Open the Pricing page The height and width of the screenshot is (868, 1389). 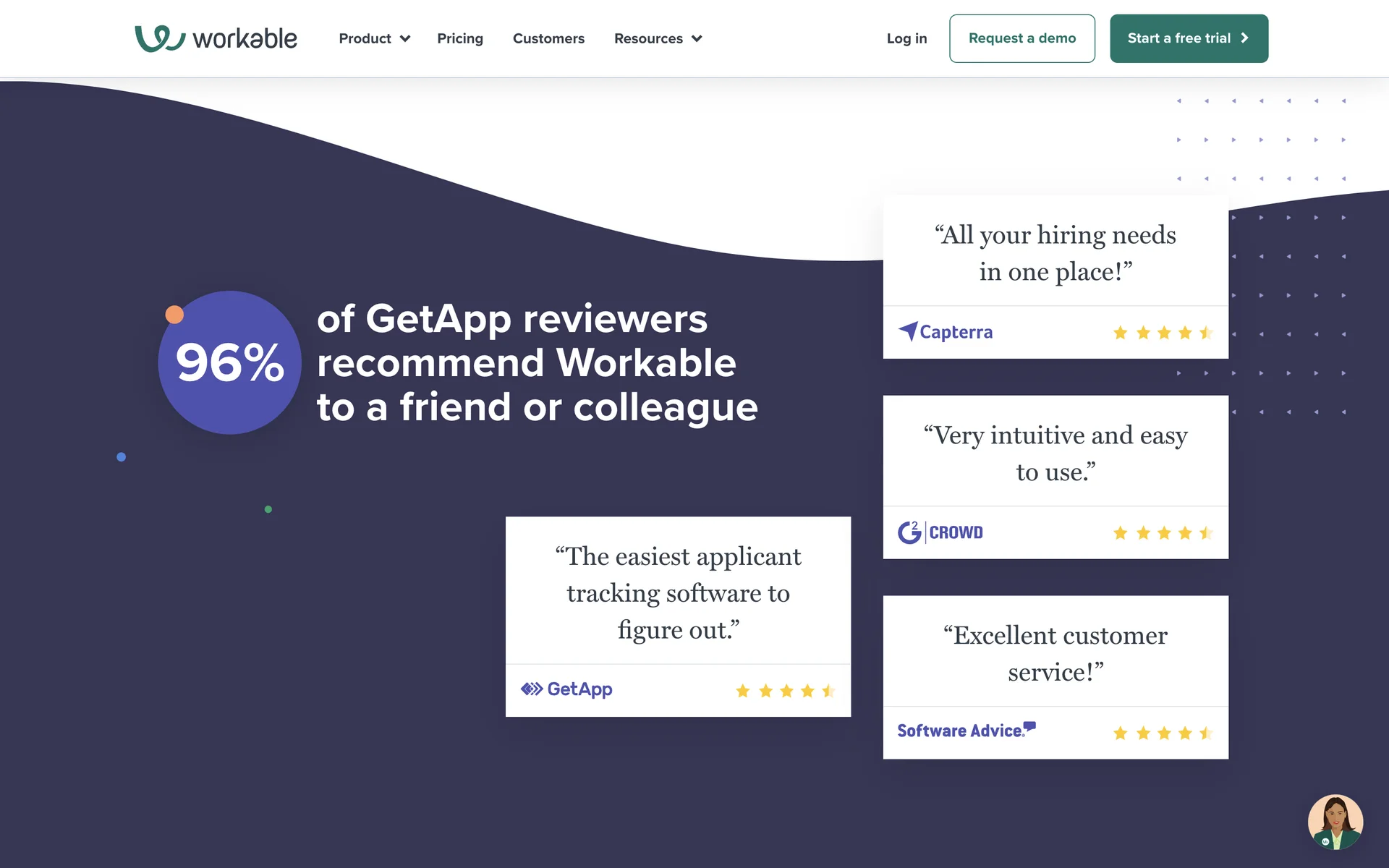(460, 38)
